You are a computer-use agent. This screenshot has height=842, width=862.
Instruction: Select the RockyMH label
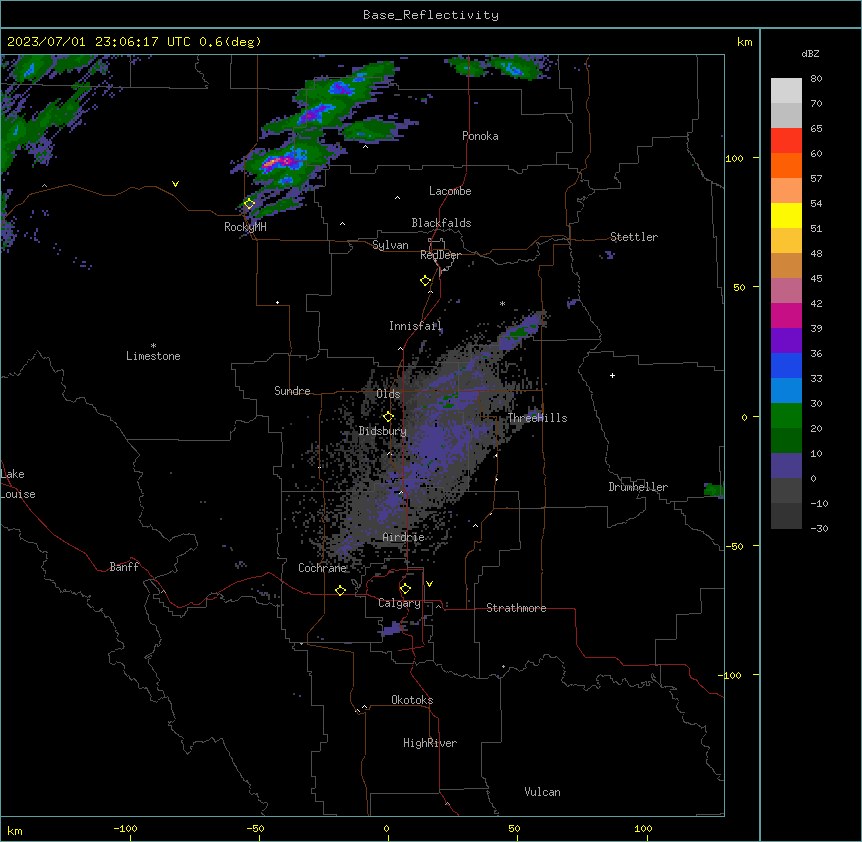pos(245,227)
